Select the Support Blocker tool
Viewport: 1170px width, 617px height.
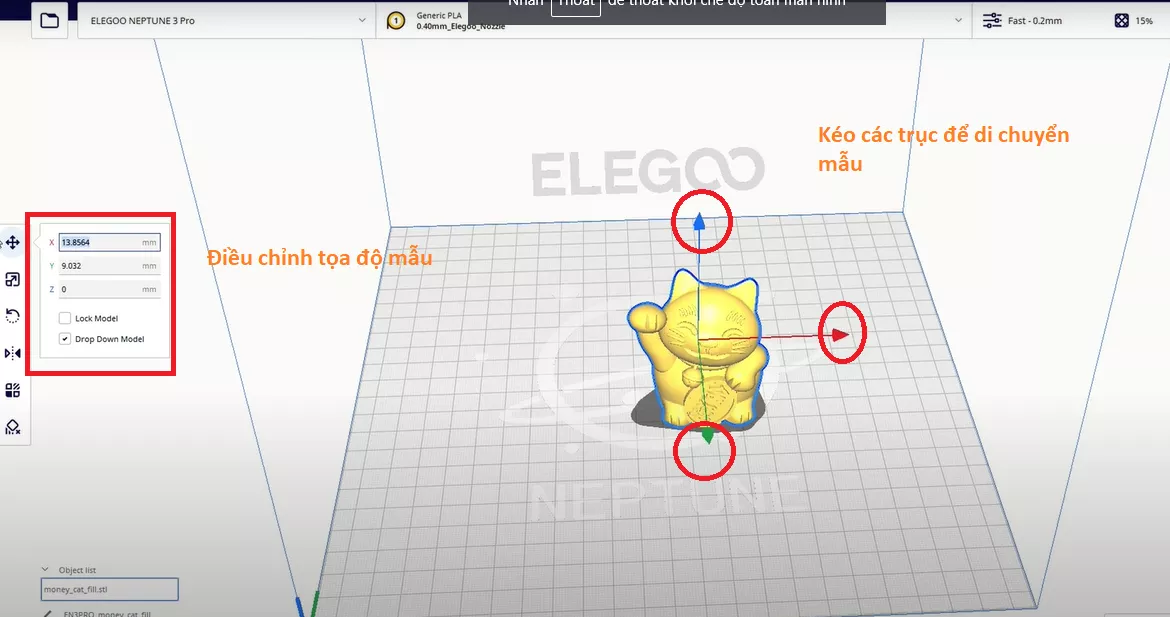click(x=13, y=427)
